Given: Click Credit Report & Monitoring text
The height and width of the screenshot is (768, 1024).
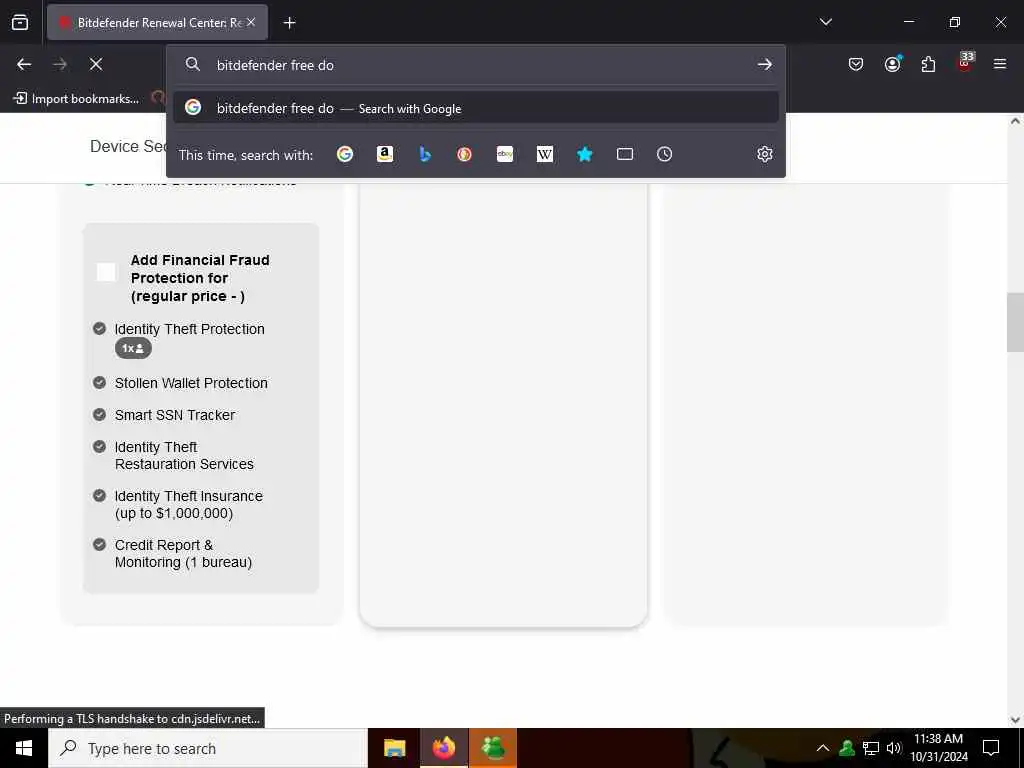Looking at the screenshot, I should (184, 554).
